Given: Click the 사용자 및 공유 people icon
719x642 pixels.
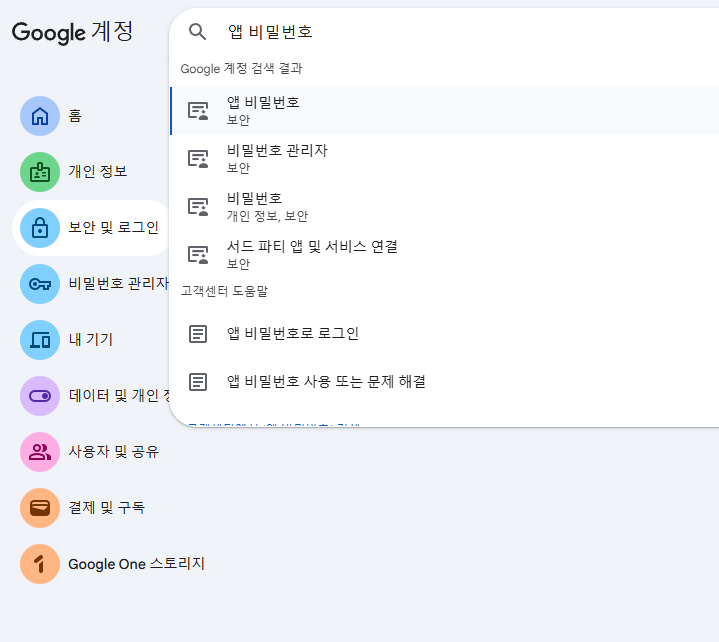Looking at the screenshot, I should click(x=40, y=452).
